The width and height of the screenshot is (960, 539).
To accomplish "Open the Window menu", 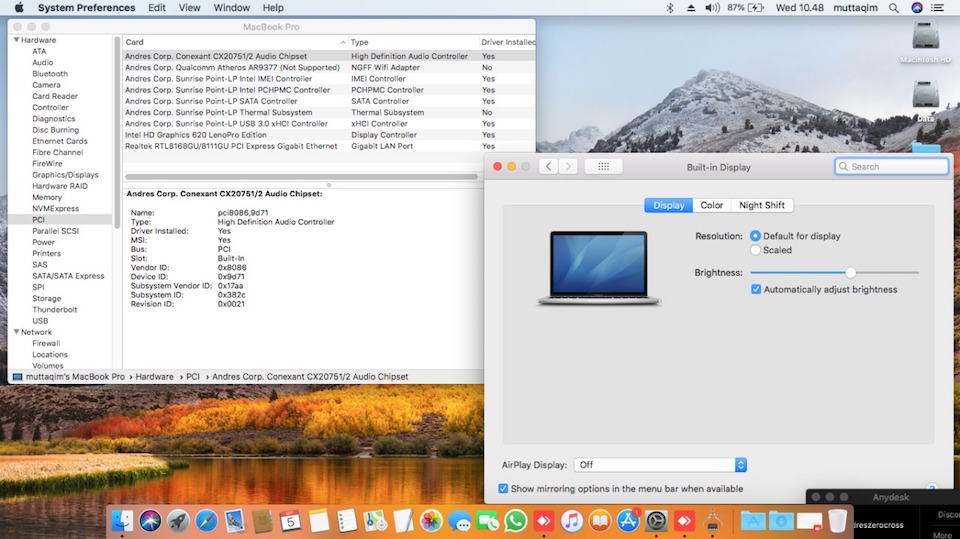I will tap(232, 8).
